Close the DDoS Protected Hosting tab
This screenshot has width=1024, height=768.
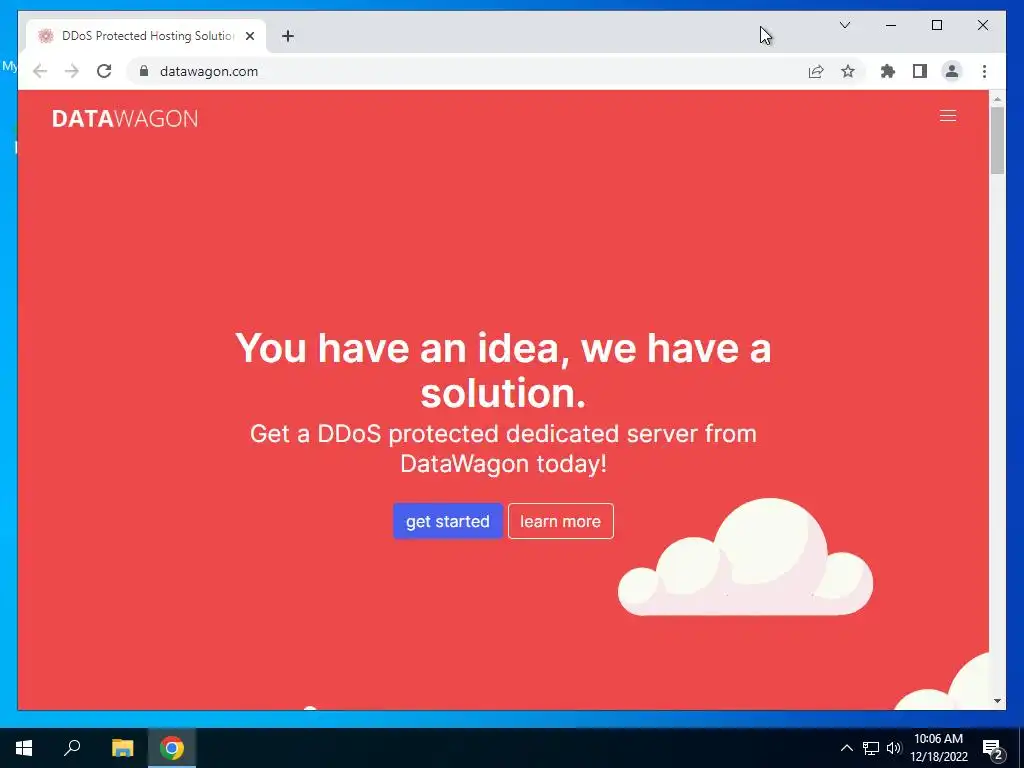pos(249,36)
